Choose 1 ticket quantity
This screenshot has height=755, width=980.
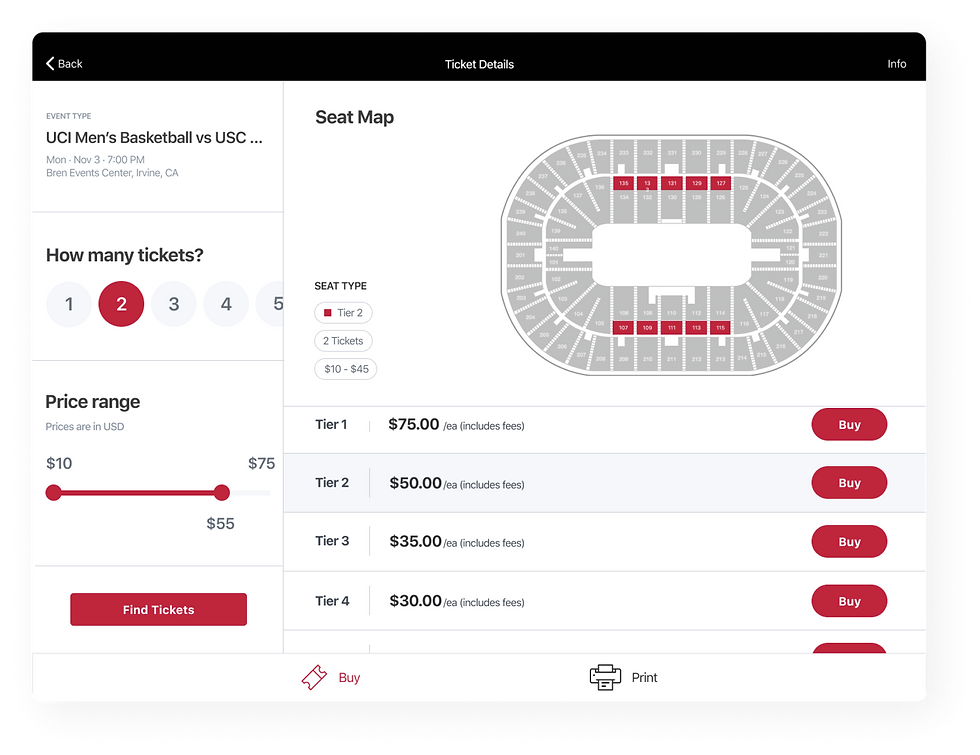[69, 304]
